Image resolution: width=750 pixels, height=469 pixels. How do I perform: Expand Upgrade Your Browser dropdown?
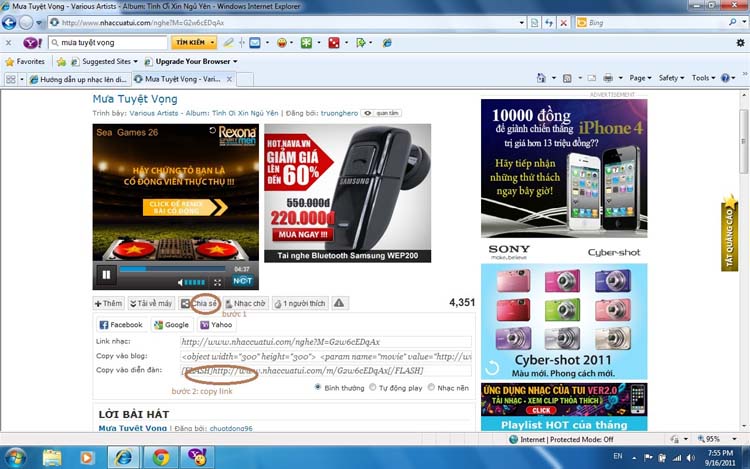coord(235,62)
